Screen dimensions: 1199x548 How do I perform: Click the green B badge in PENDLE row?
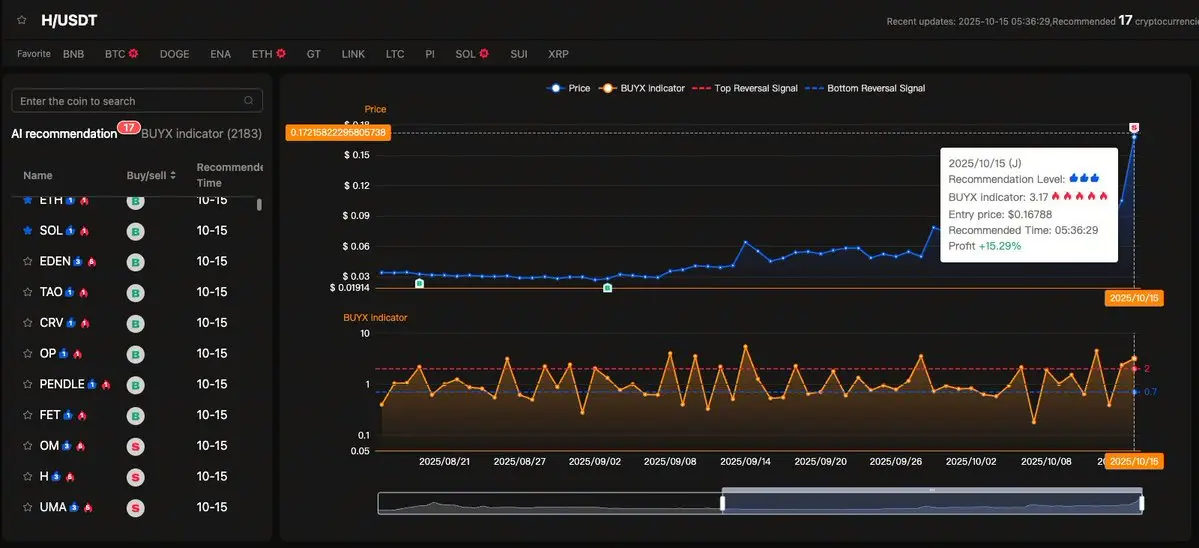[x=135, y=385]
